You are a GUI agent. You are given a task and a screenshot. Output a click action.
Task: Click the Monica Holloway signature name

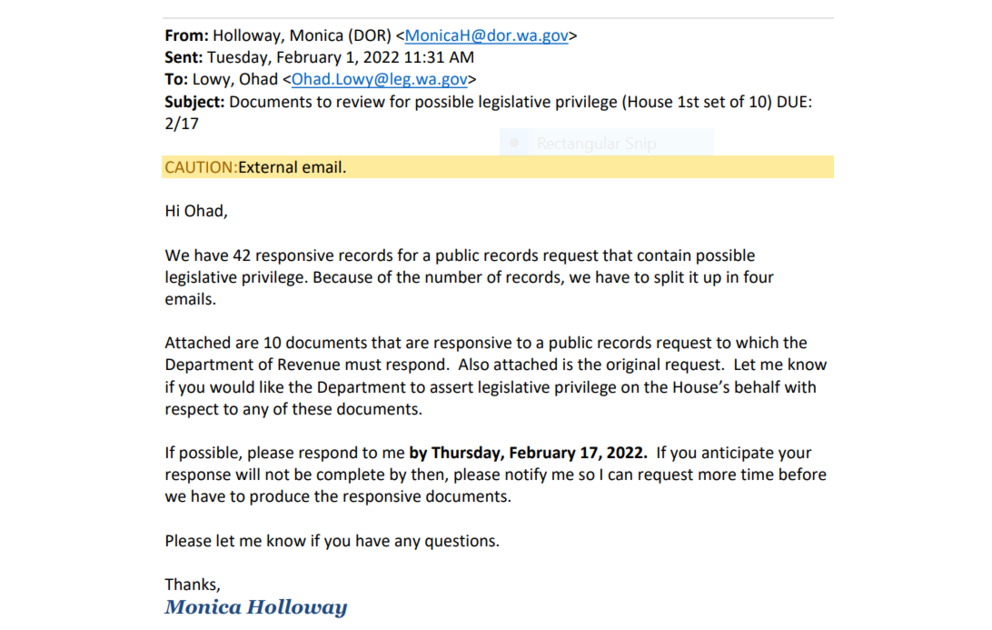[255, 607]
